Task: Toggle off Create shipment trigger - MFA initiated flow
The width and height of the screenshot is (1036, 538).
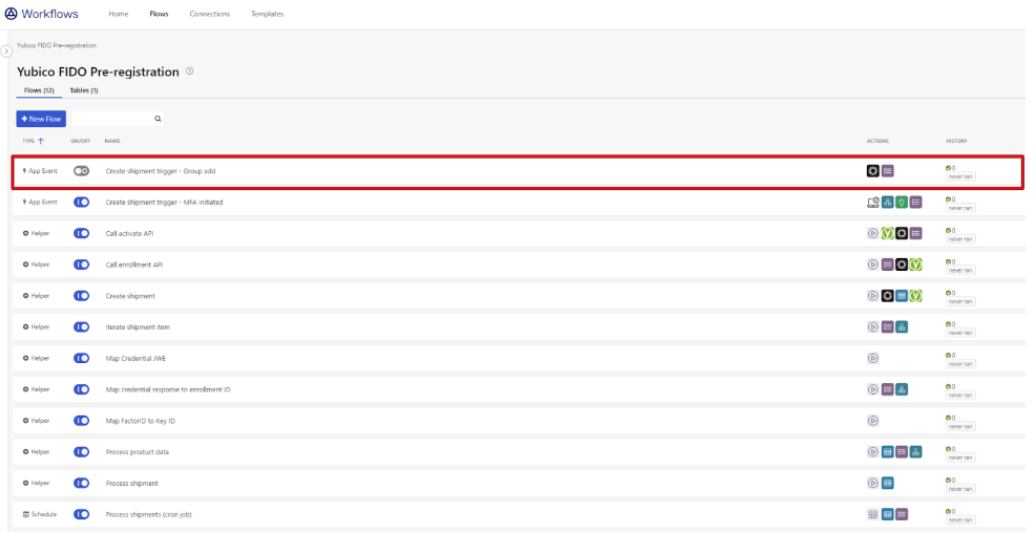Action: pyautogui.click(x=81, y=202)
